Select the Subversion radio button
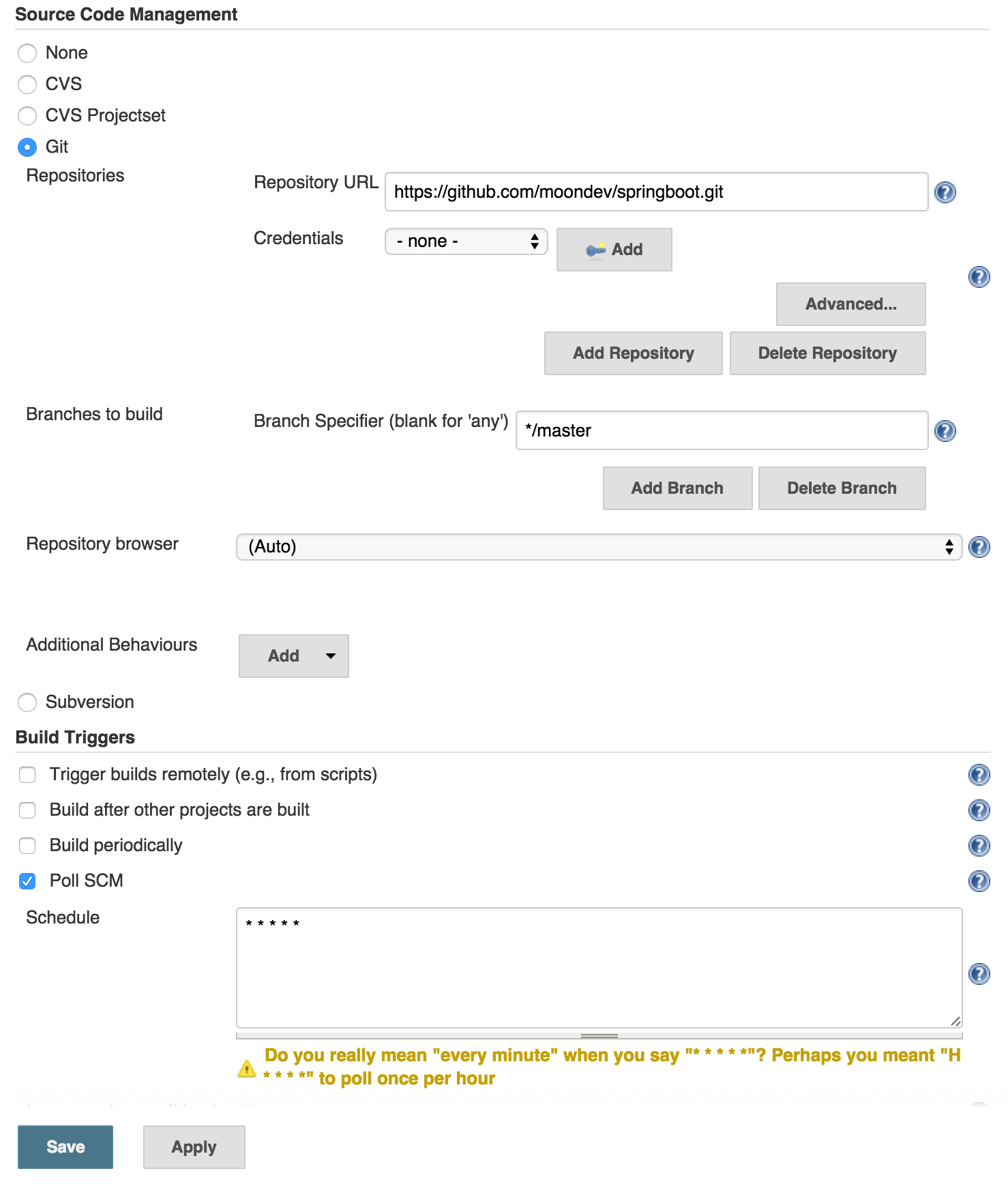The image size is (1008, 1184). 27,702
